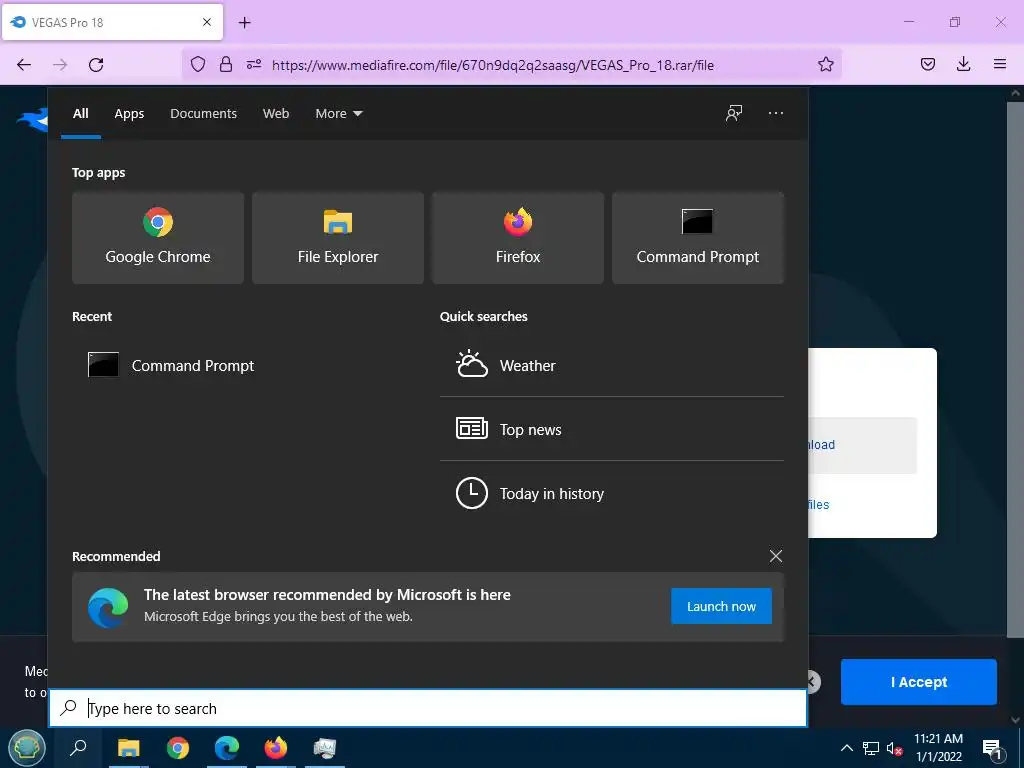The image size is (1024, 768).
Task: Open site permissions icon in address bar
Action: [253, 64]
